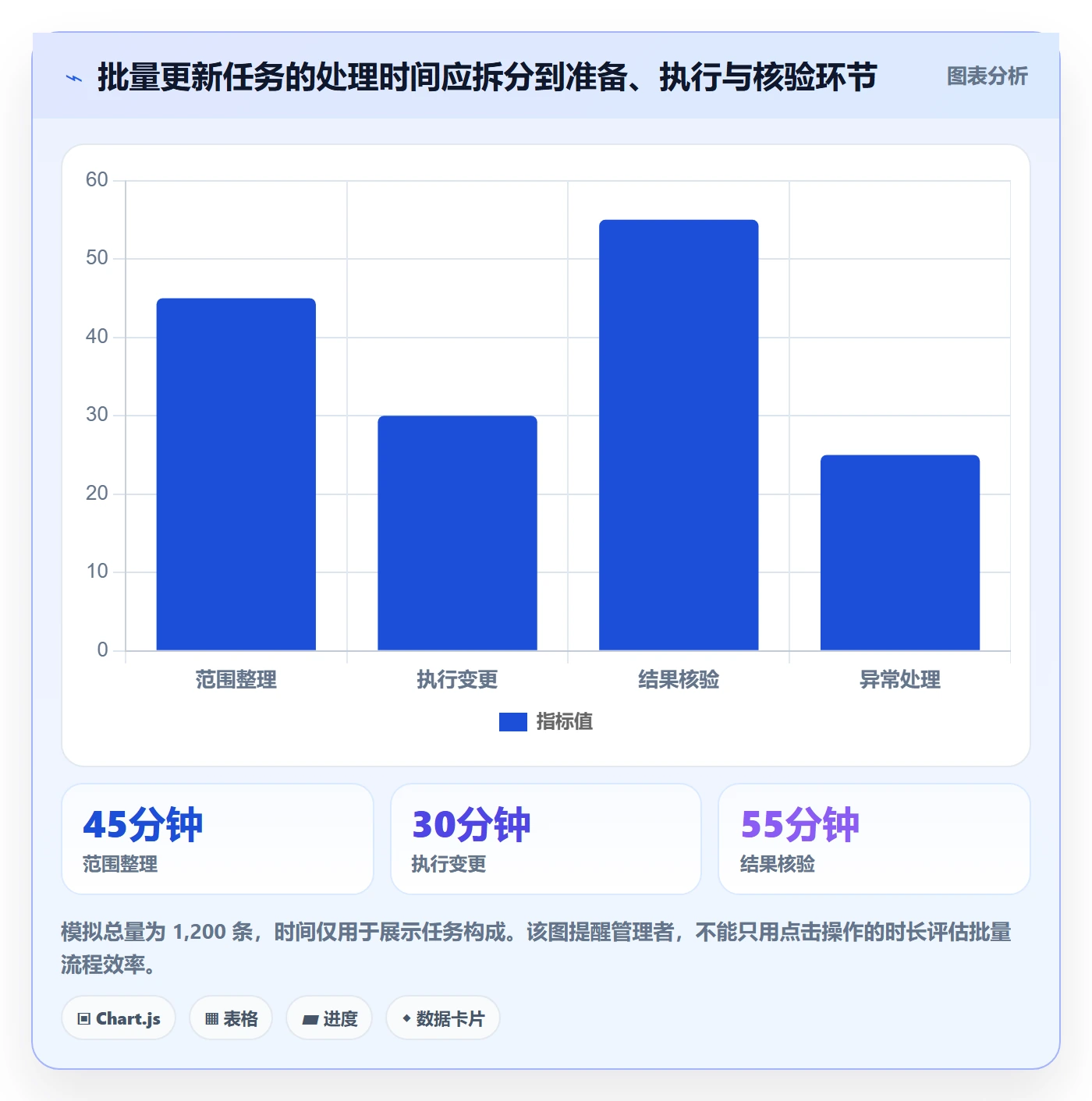Click the 执行变更 axis label
Viewport: 1092px width, 1101px height.
(x=458, y=680)
